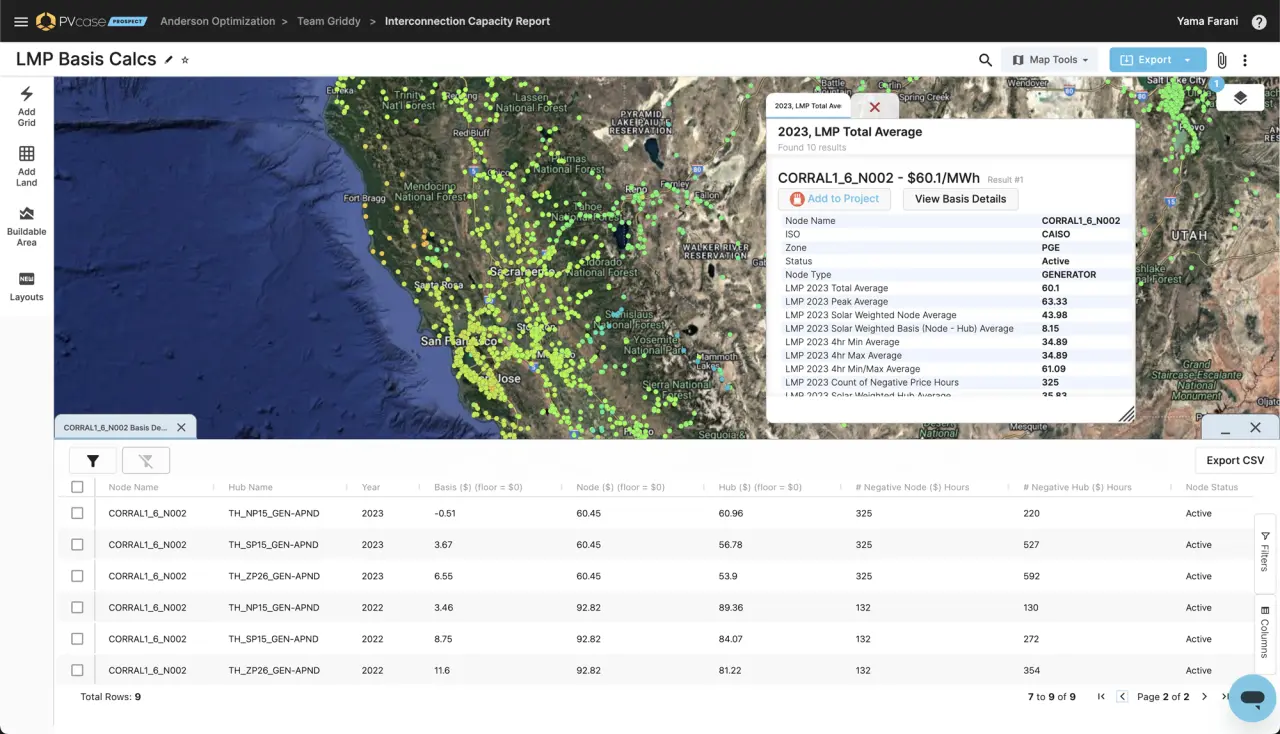Screen dimensions: 1280x734
Task: Sort by the Node Status column header
Action: [x=1212, y=487]
